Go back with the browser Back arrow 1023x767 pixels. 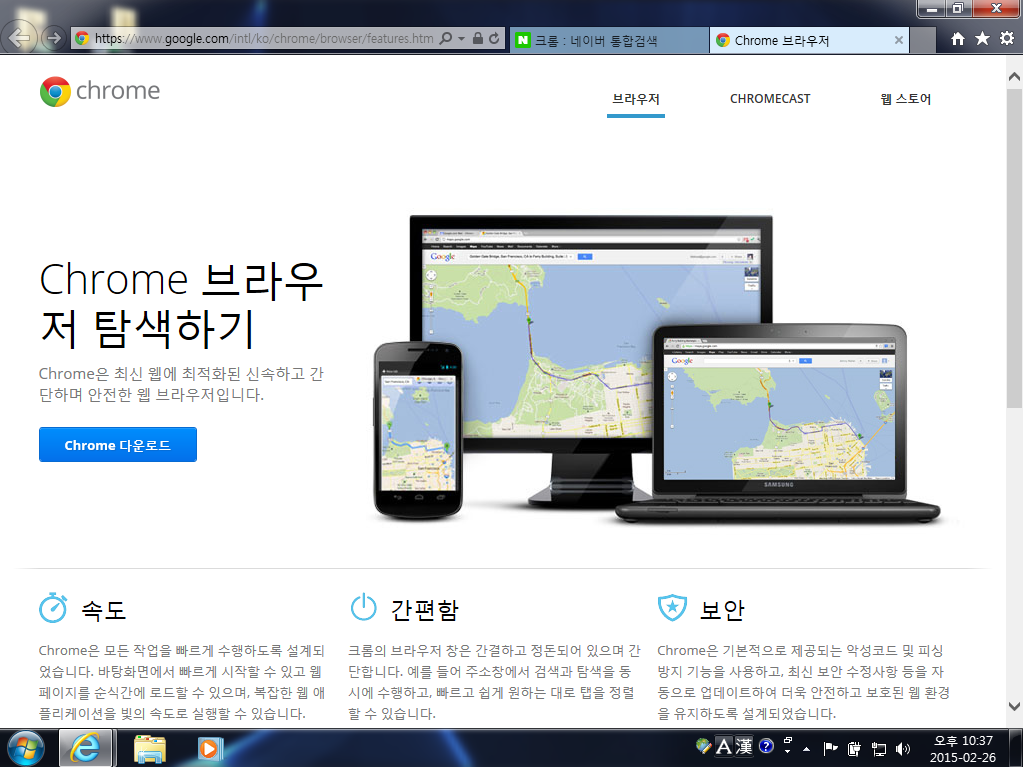[20, 37]
